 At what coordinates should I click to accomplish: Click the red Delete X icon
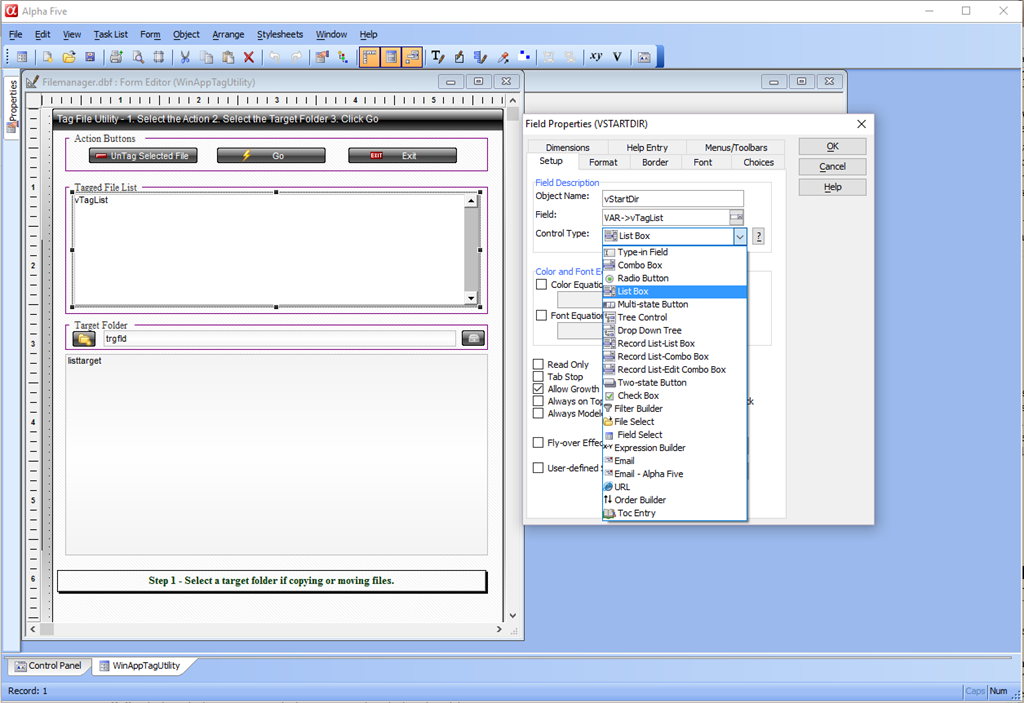tap(249, 57)
